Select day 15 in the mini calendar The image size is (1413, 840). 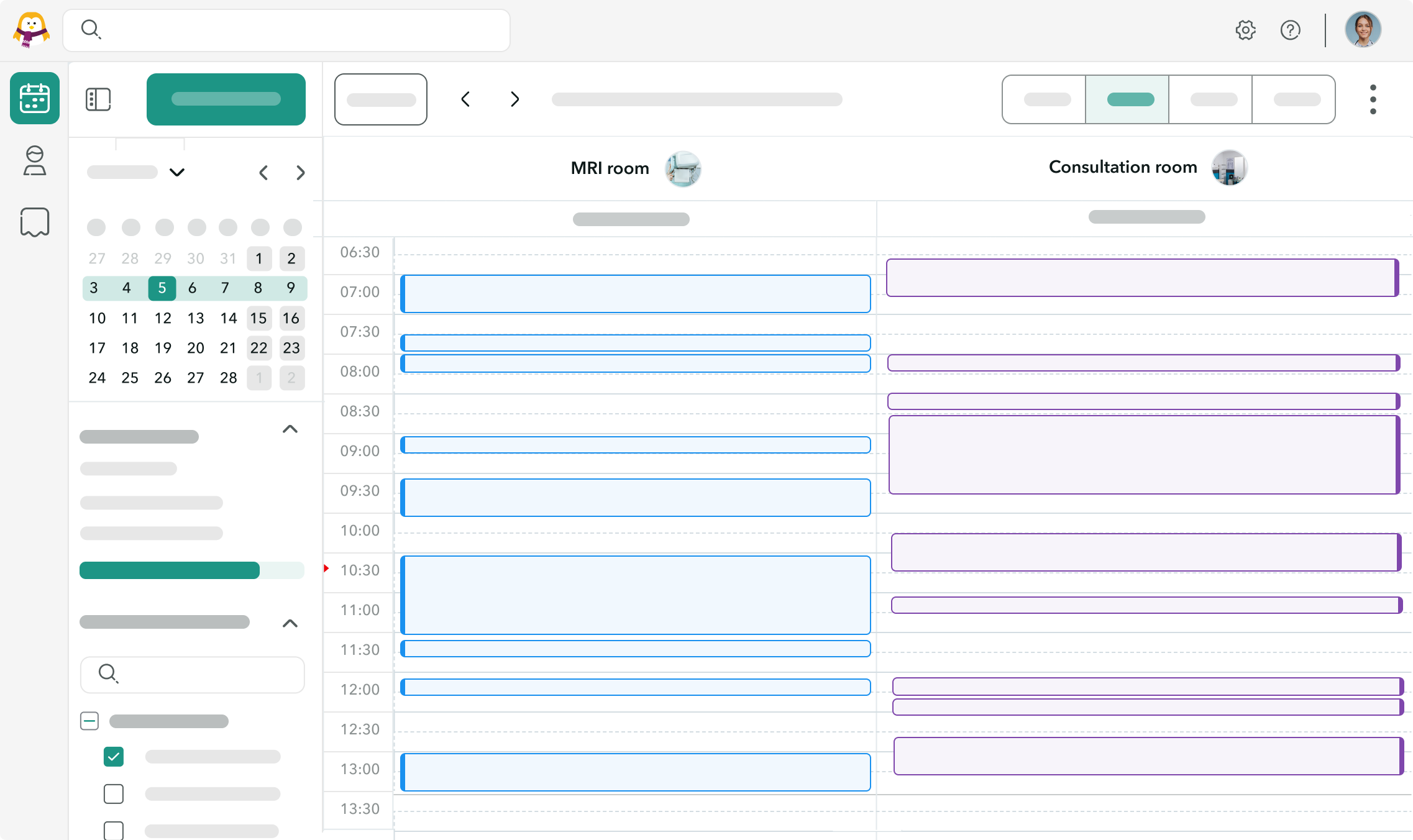pos(259,318)
